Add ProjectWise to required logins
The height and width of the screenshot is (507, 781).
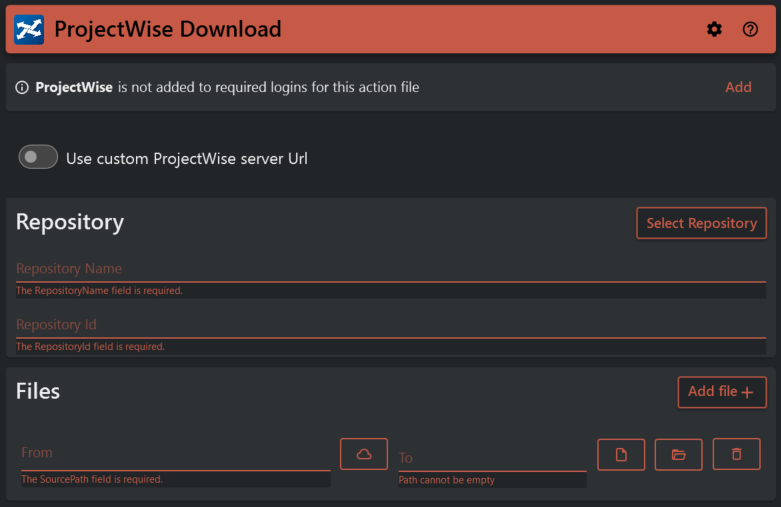738,87
